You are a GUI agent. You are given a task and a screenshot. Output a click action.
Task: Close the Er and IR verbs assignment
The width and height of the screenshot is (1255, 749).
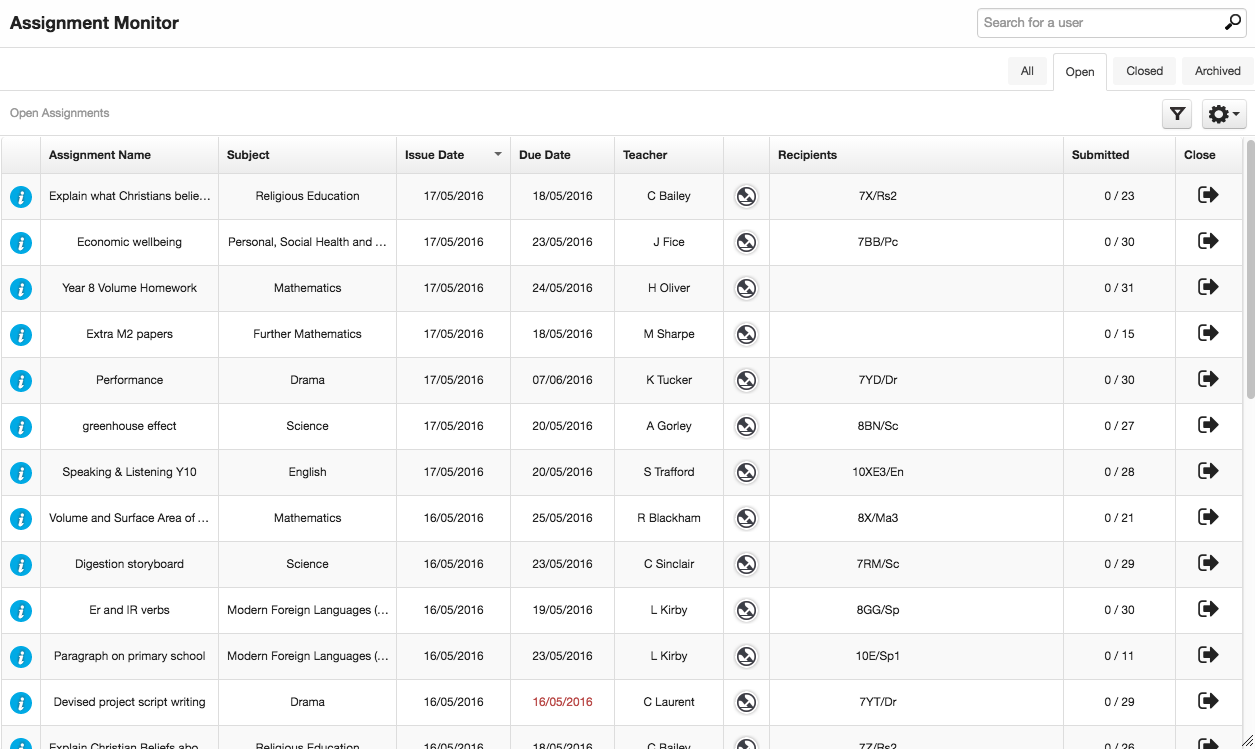click(x=1208, y=609)
